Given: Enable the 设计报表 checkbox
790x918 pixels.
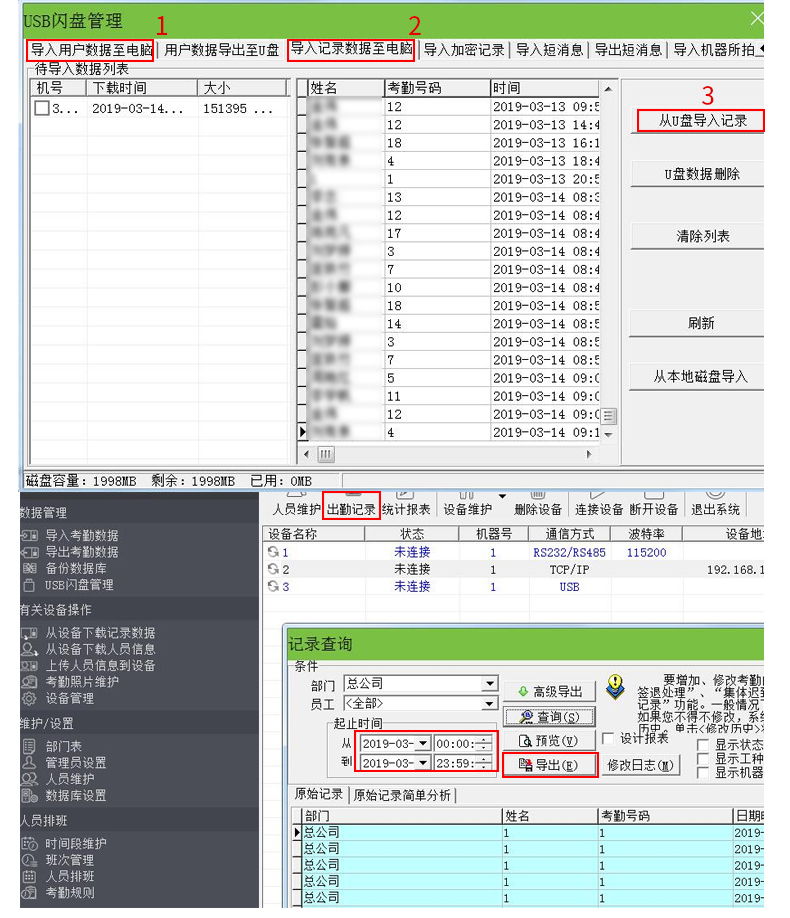Looking at the screenshot, I should [608, 738].
